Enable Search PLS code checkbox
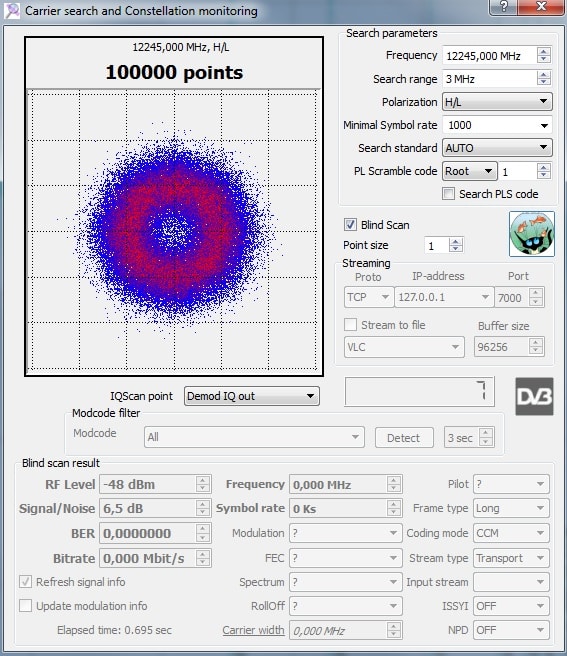The width and height of the screenshot is (567, 656). (448, 194)
